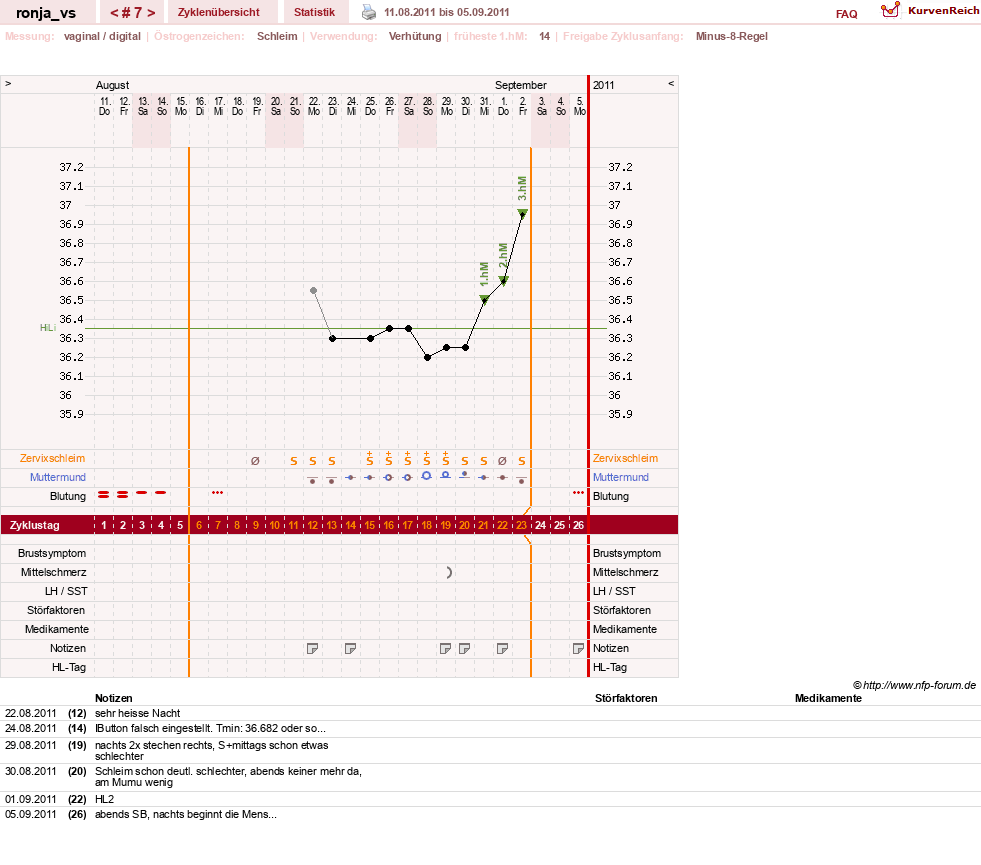Open note icon on cycle day 14
Screen dimensions: 981x865
pos(350,649)
